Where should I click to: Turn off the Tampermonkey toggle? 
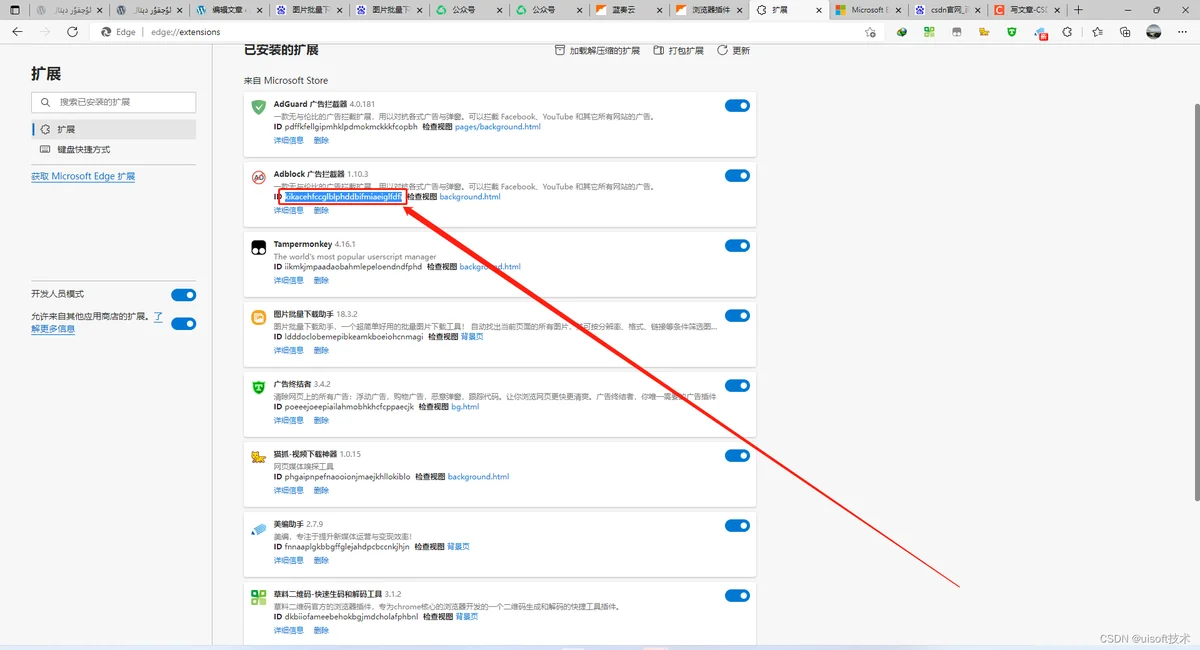(x=737, y=246)
